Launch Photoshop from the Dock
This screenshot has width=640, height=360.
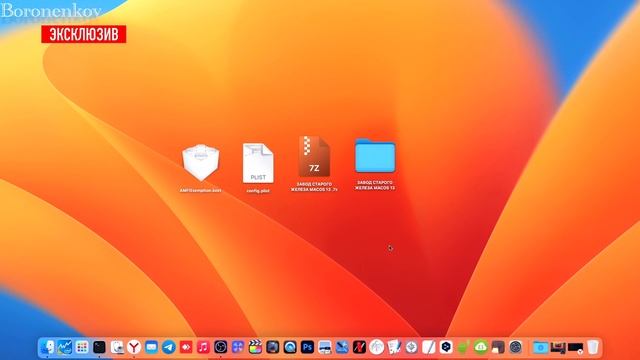tap(307, 347)
